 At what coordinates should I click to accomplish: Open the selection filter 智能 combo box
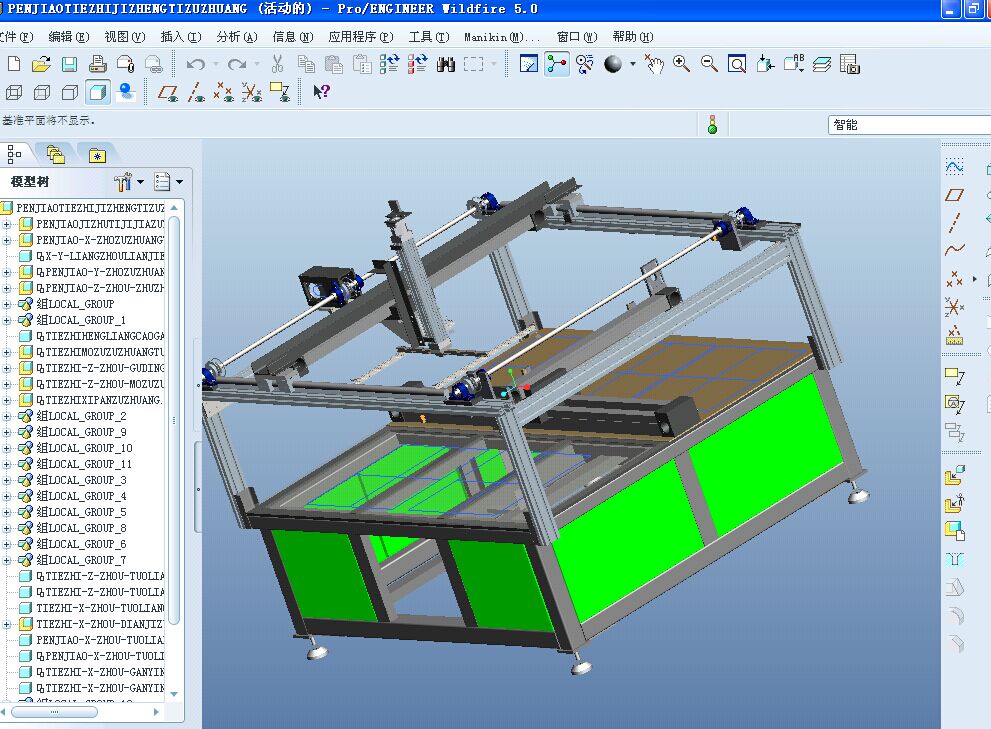coord(909,125)
